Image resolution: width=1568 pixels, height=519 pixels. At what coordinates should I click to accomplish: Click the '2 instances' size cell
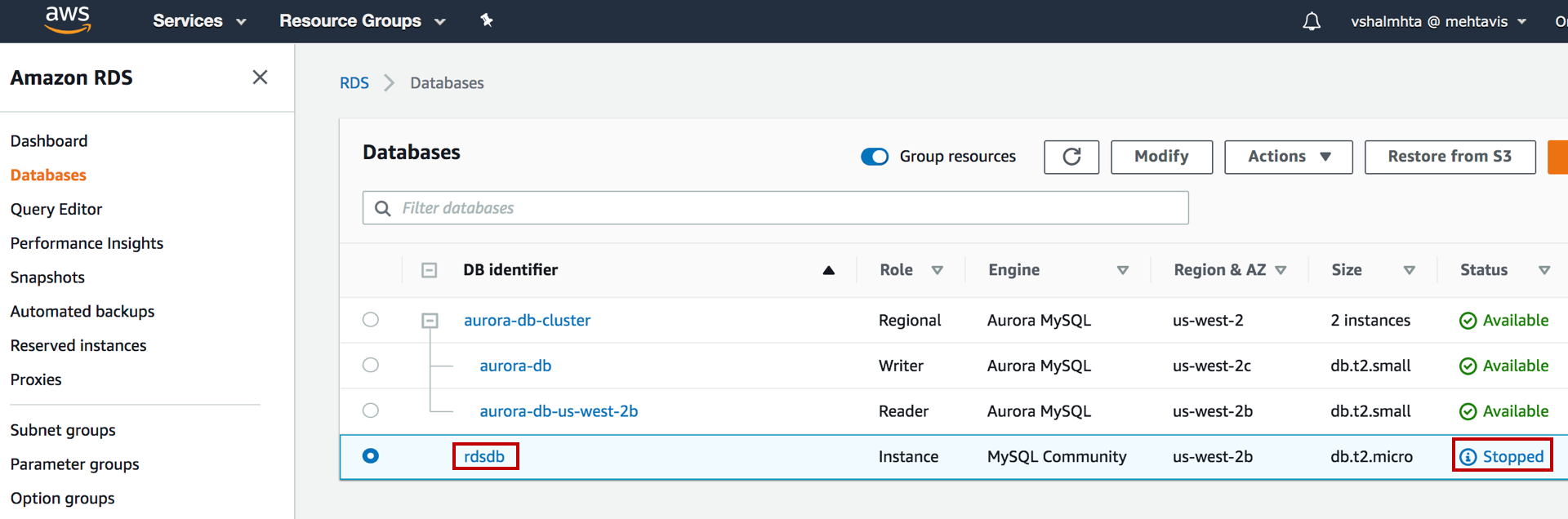coord(1370,321)
